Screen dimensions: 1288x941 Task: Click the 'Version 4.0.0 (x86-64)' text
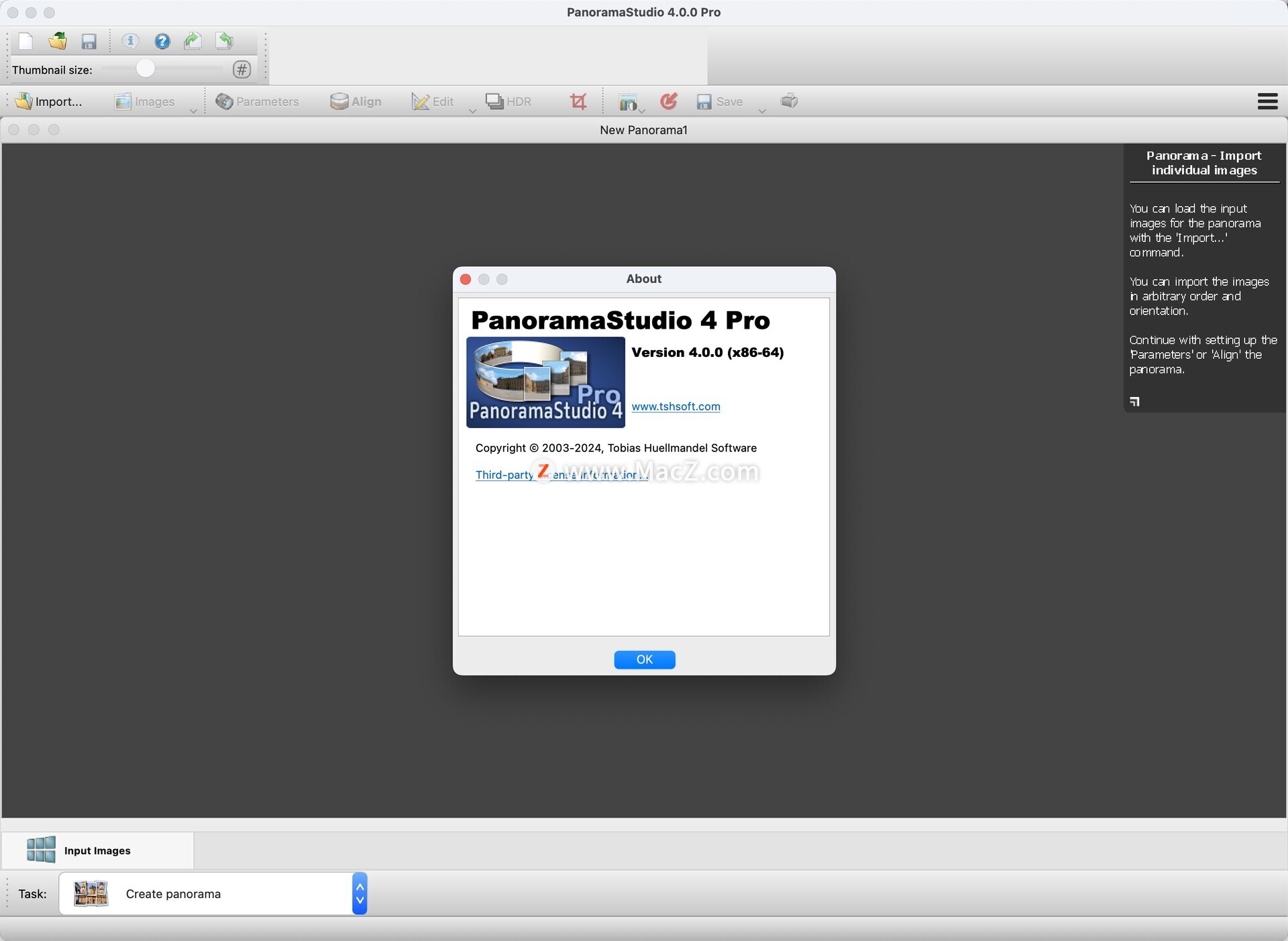coord(708,352)
